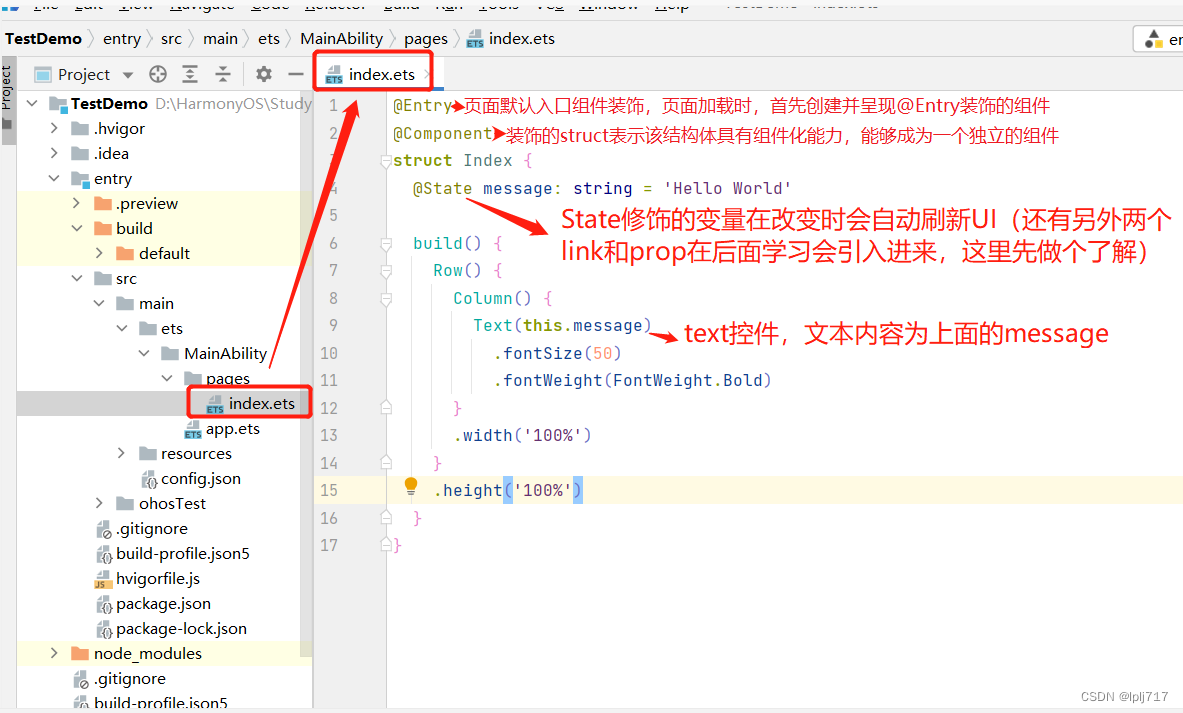Click the @Entry decorator

(422, 106)
